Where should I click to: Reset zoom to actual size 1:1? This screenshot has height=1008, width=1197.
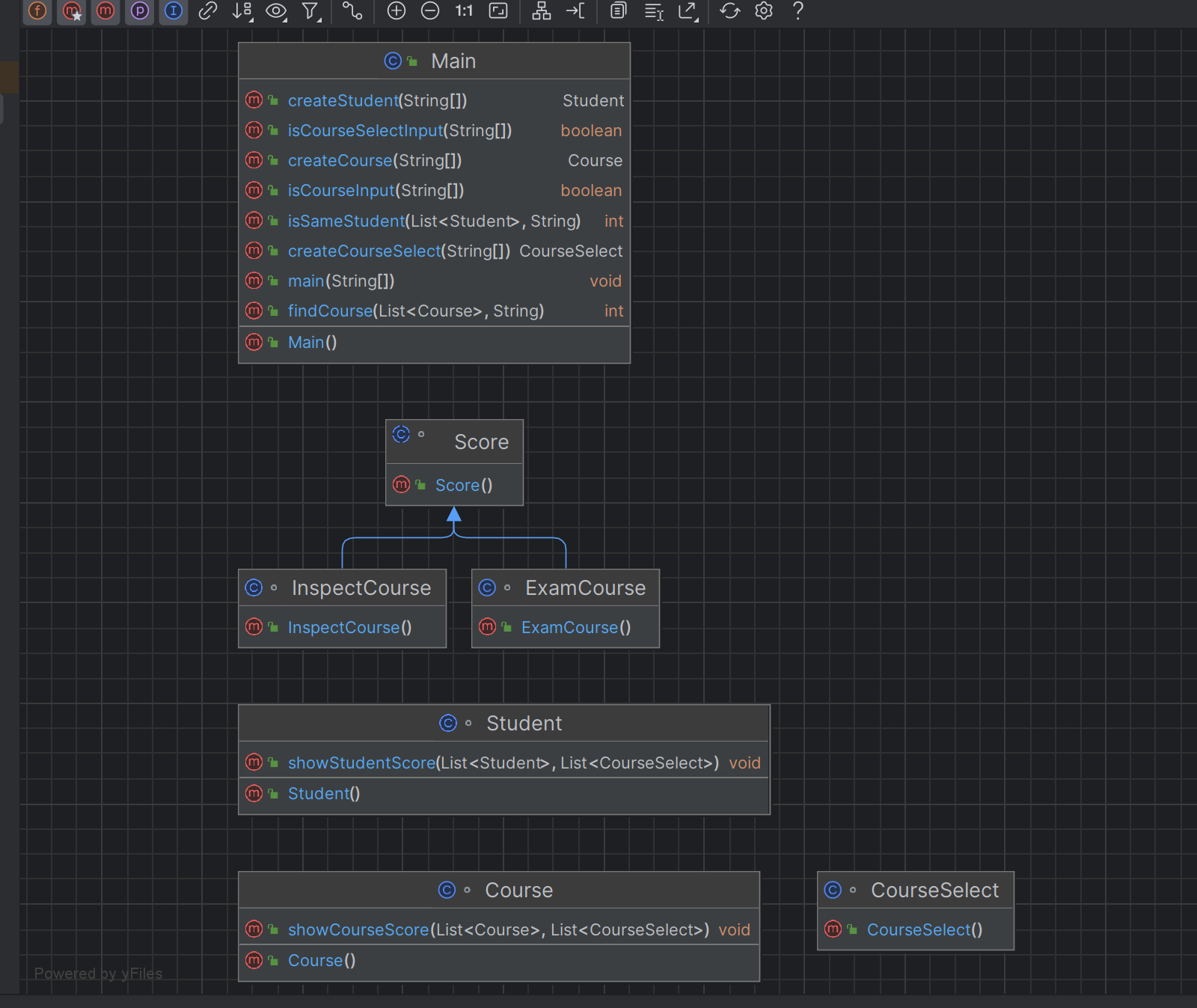[464, 11]
